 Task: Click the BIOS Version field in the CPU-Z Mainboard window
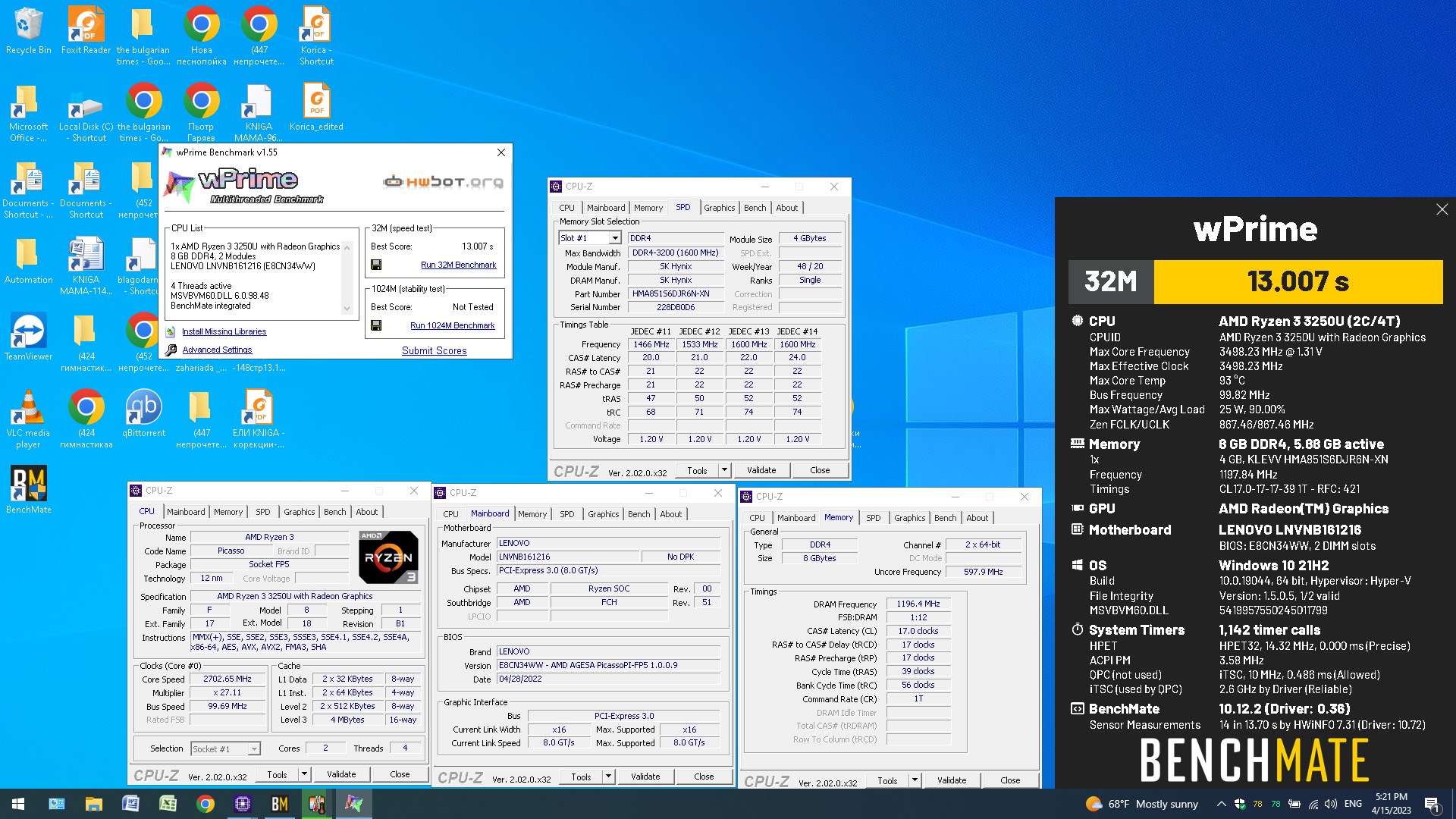pyautogui.click(x=609, y=665)
